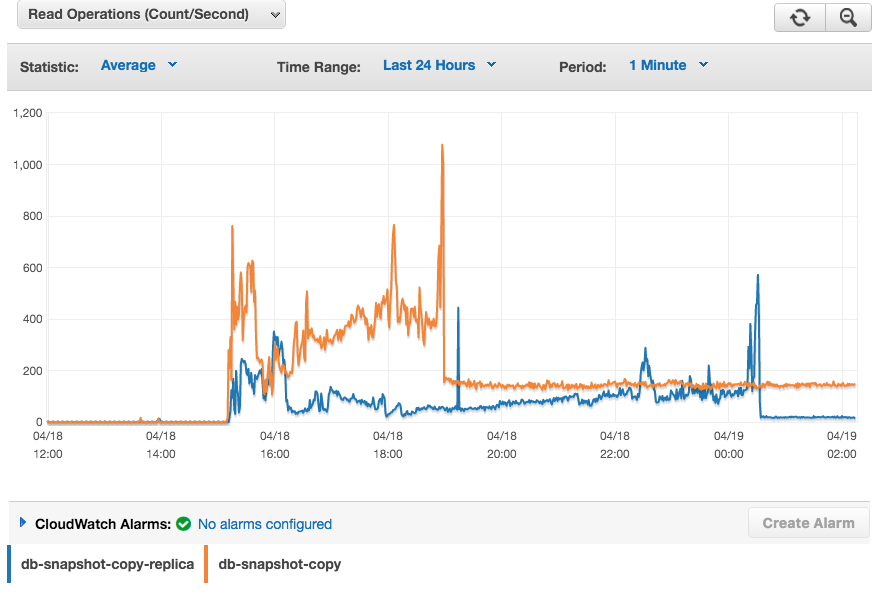Click the CloudWatch Alarms: heading text

click(x=103, y=524)
